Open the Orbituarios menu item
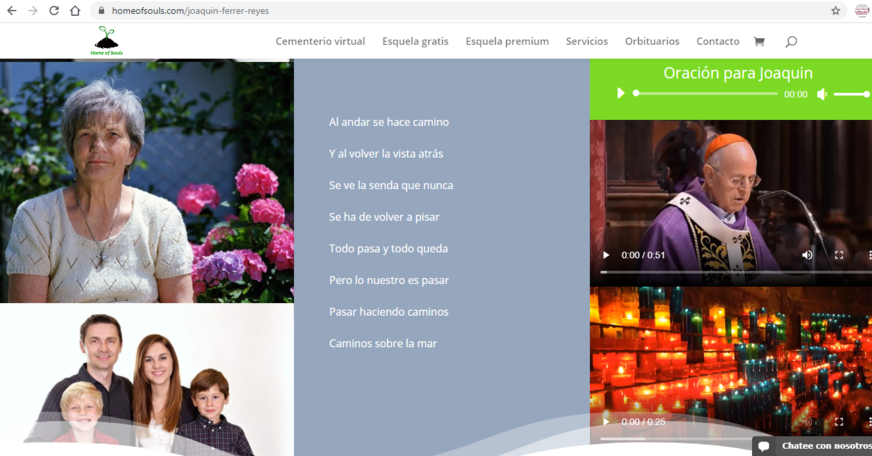The image size is (872, 456). click(x=652, y=41)
